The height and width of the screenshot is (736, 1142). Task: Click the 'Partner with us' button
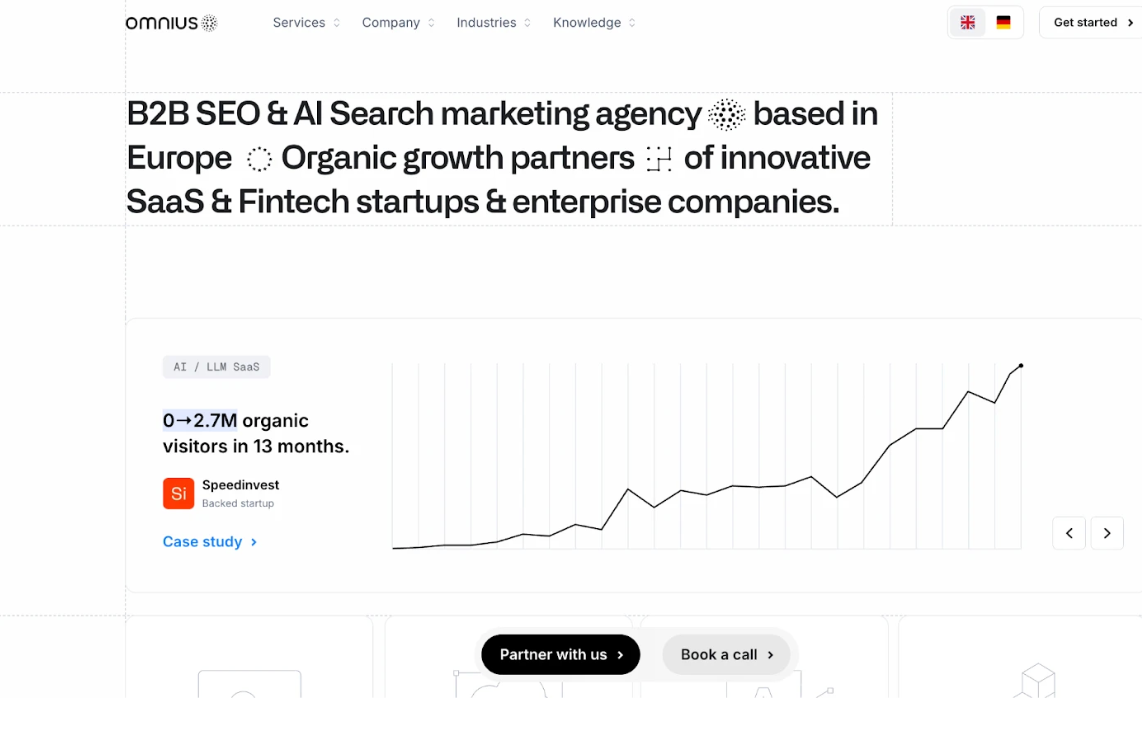coord(560,654)
